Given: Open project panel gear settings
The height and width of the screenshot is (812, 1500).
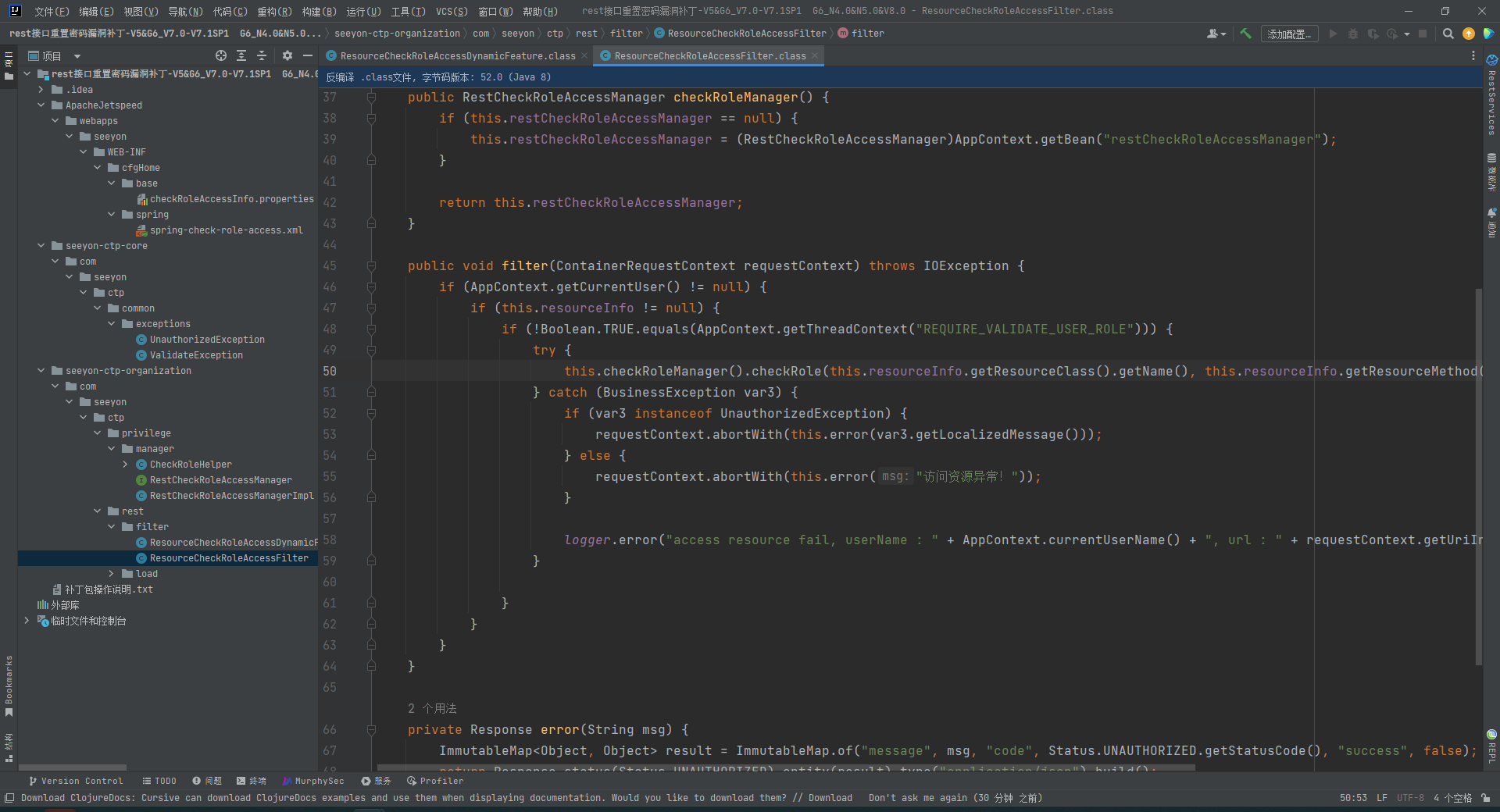Looking at the screenshot, I should pos(287,56).
